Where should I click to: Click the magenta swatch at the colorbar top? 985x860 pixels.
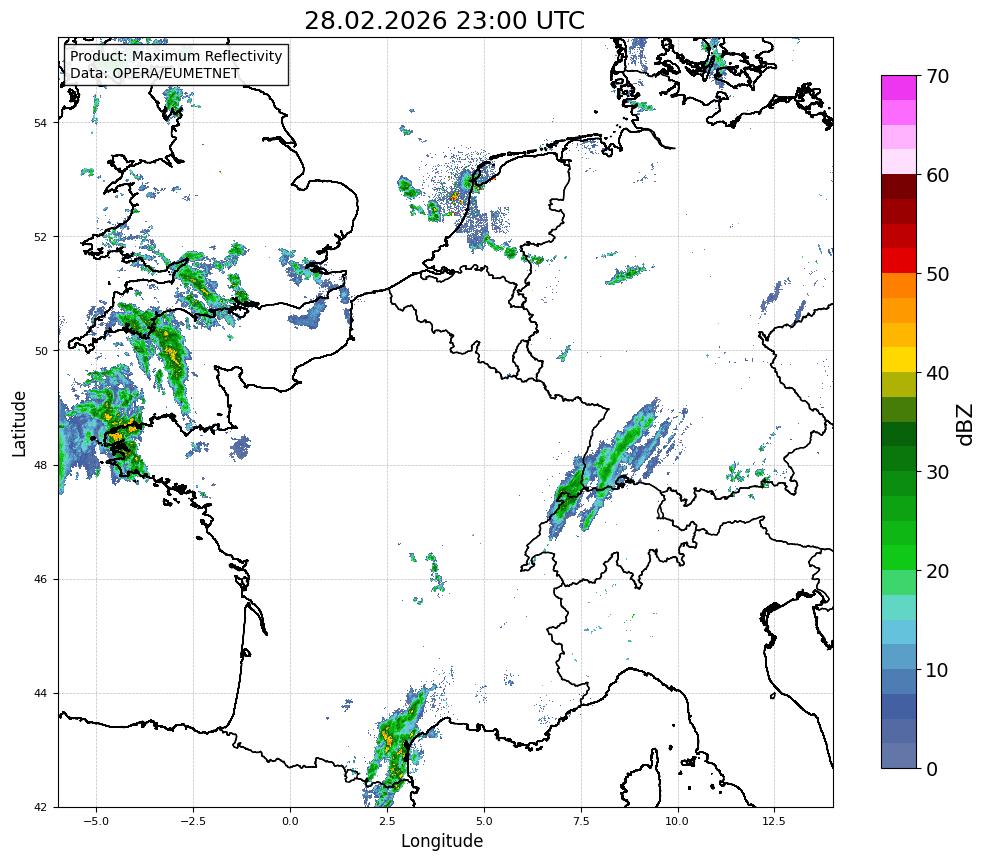click(899, 88)
